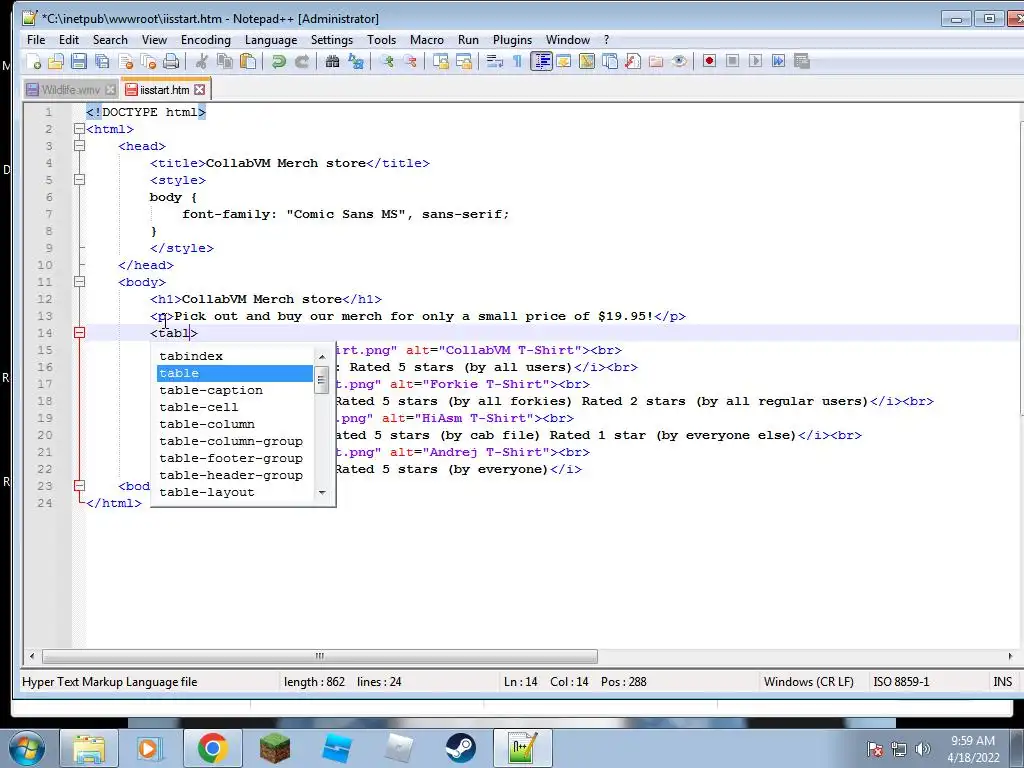Toggle file monitoring eye icon
Screen dimensions: 1024x768
click(679, 61)
